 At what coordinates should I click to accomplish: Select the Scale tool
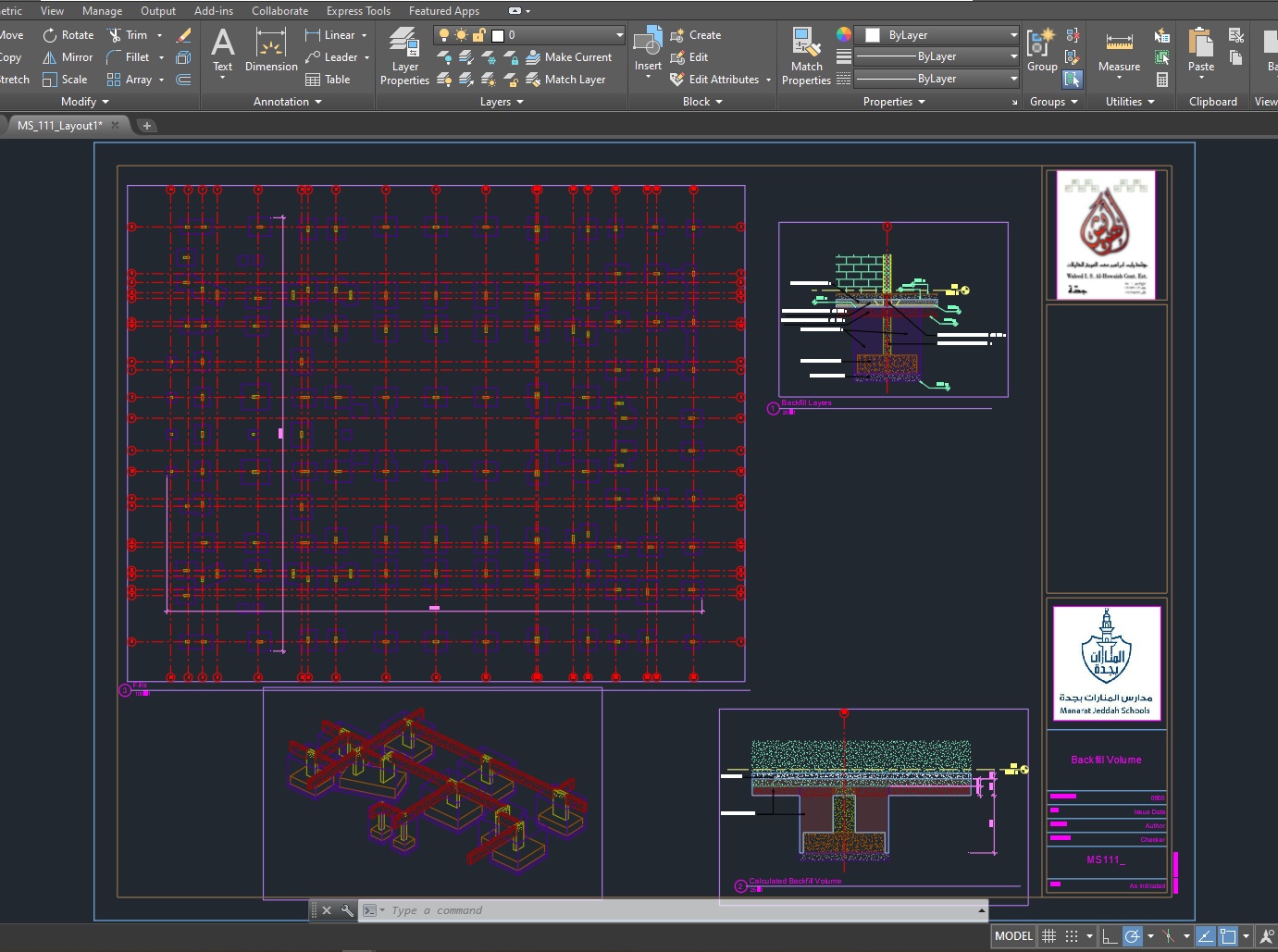click(65, 80)
